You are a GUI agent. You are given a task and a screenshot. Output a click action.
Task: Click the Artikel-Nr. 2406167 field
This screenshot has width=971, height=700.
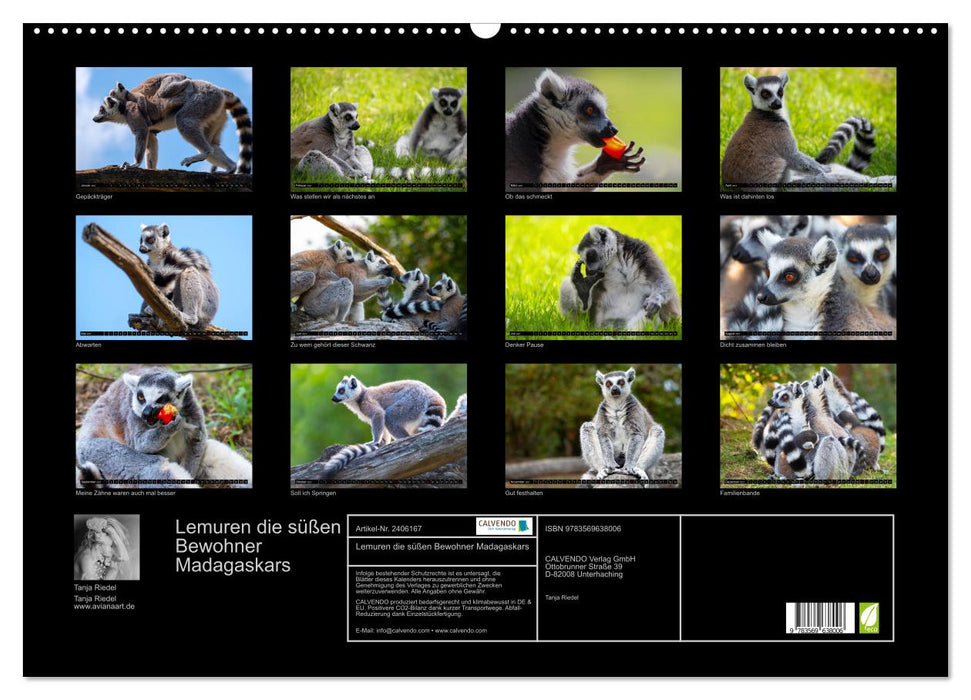[388, 528]
